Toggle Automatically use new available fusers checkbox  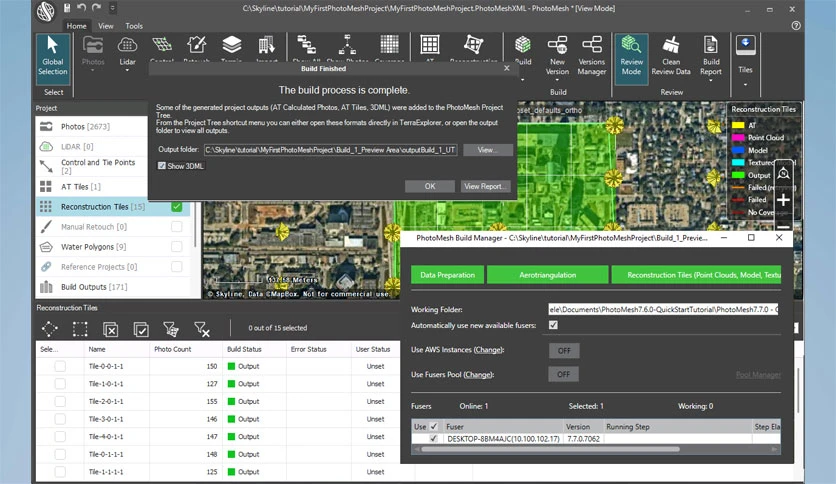click(x=553, y=325)
